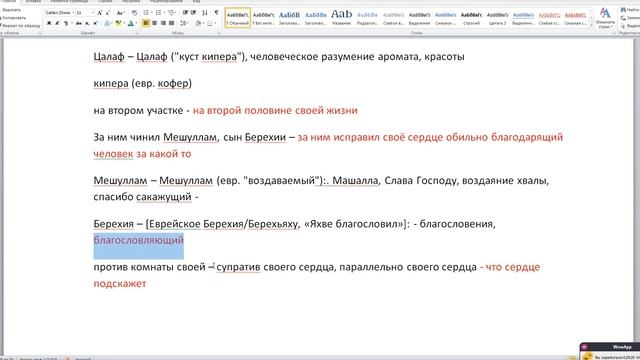Click Вырезать (Cut) in clipboard group
Image resolution: width=640 pixels, height=360 pixels.
pyautogui.click(x=13, y=10)
